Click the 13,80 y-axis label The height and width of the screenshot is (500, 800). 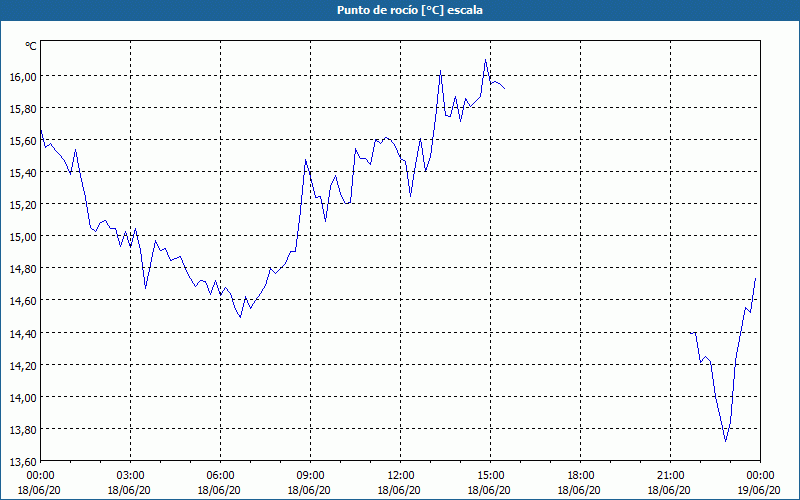point(23,430)
